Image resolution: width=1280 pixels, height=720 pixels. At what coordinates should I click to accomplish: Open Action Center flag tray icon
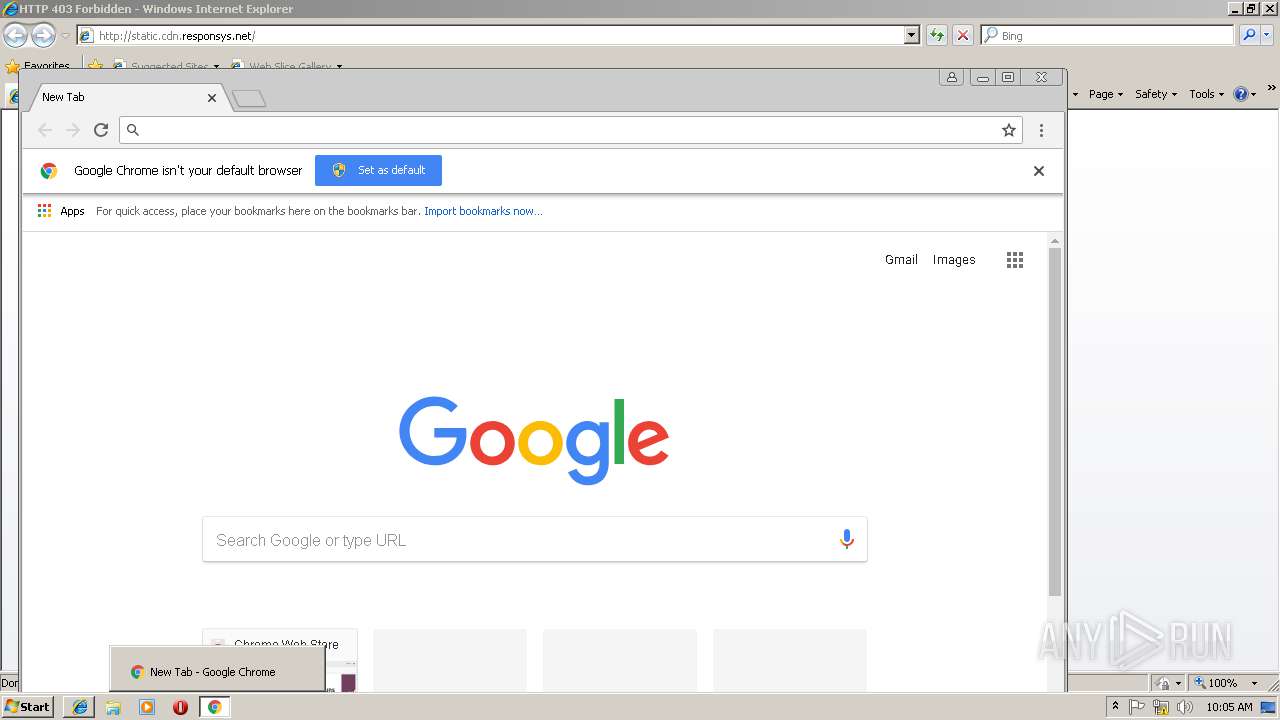[1137, 707]
